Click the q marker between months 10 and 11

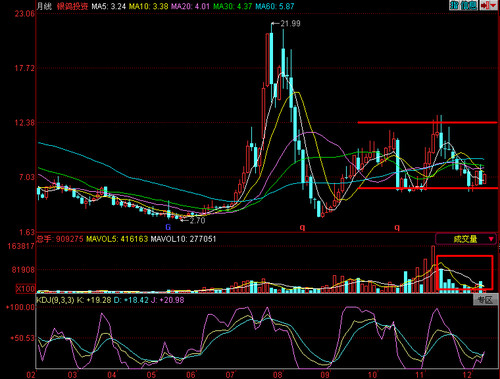coord(397,227)
